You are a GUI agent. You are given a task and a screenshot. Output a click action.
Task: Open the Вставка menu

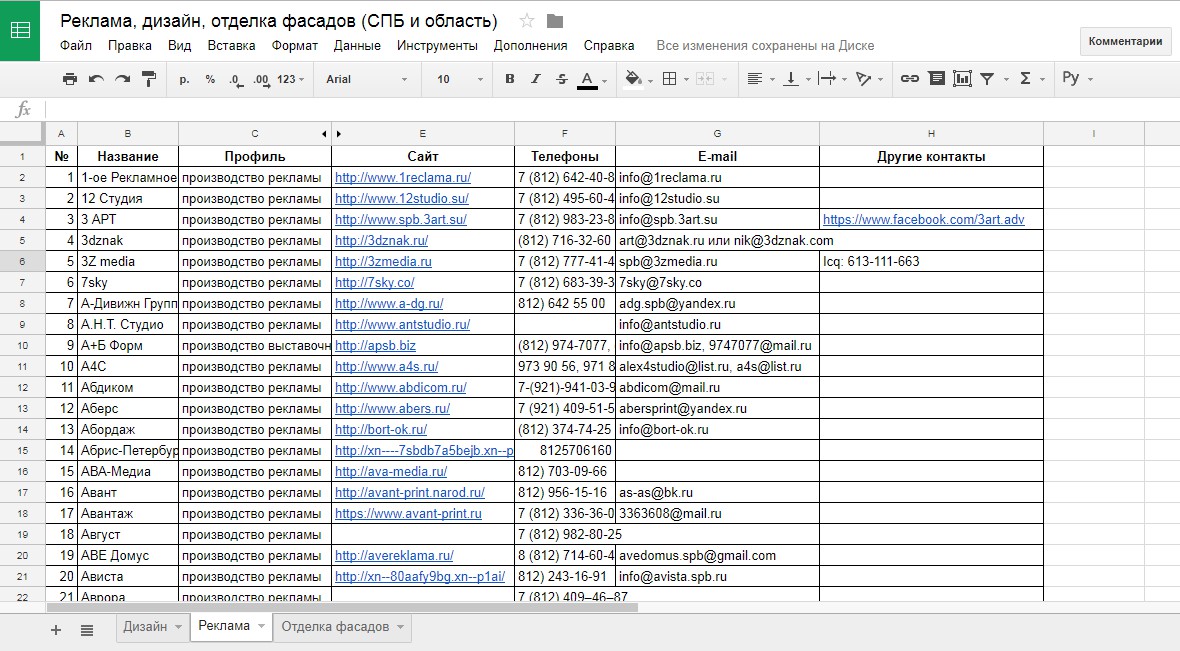[x=231, y=45]
